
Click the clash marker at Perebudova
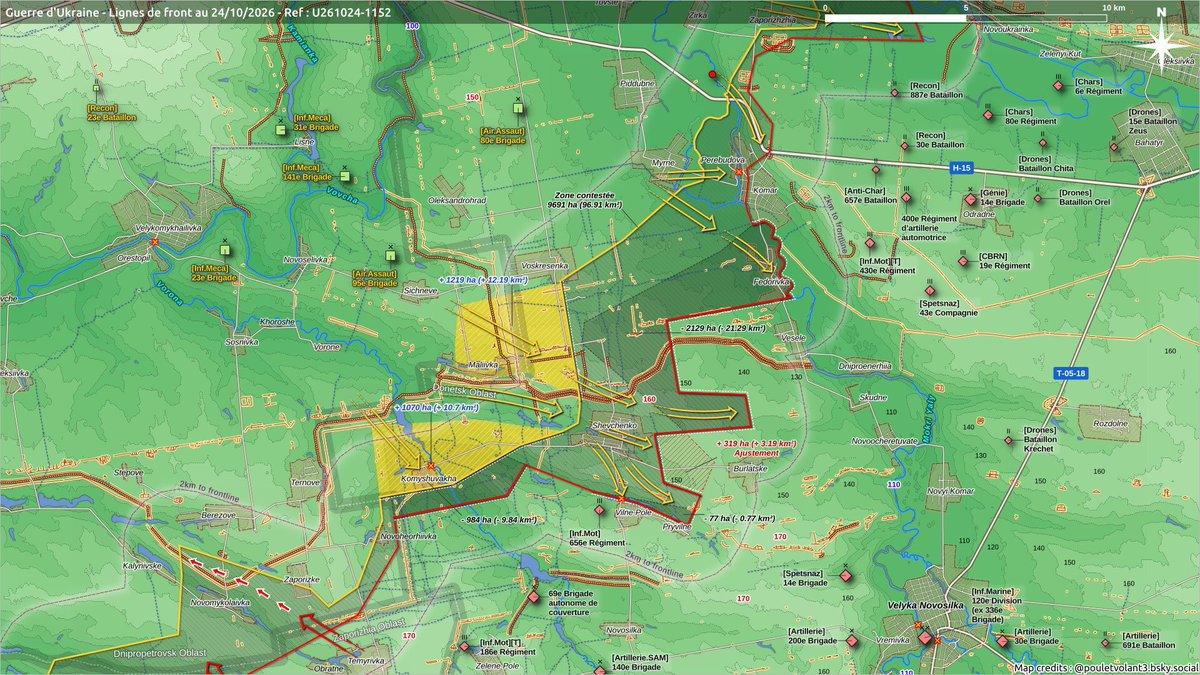pyautogui.click(x=738, y=172)
